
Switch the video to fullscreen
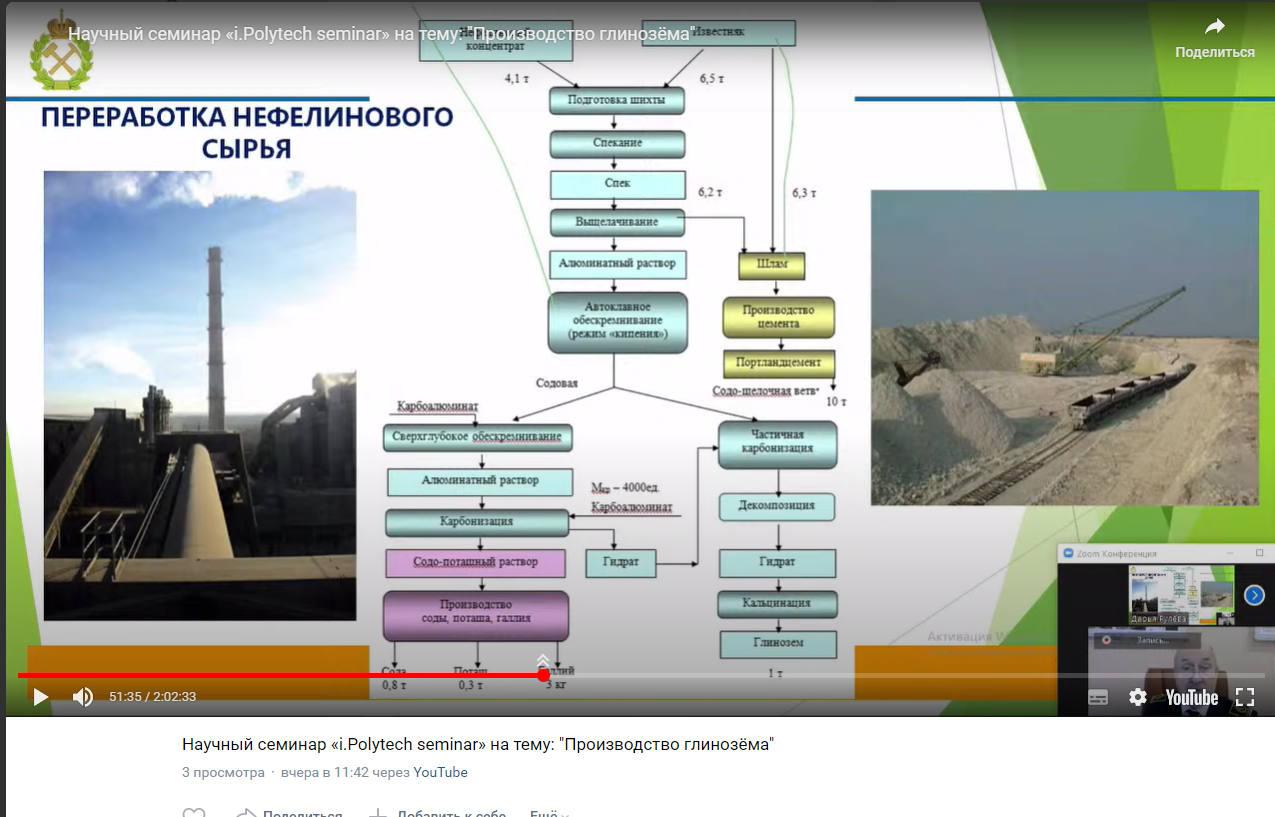point(1245,697)
